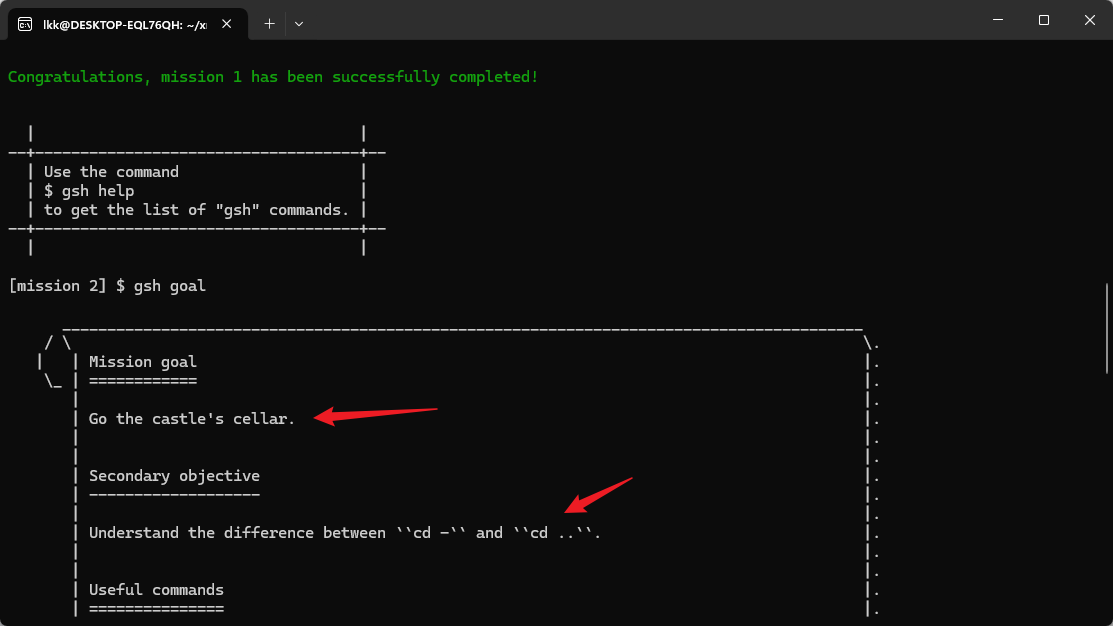Close the terminal window

(x=1089, y=20)
